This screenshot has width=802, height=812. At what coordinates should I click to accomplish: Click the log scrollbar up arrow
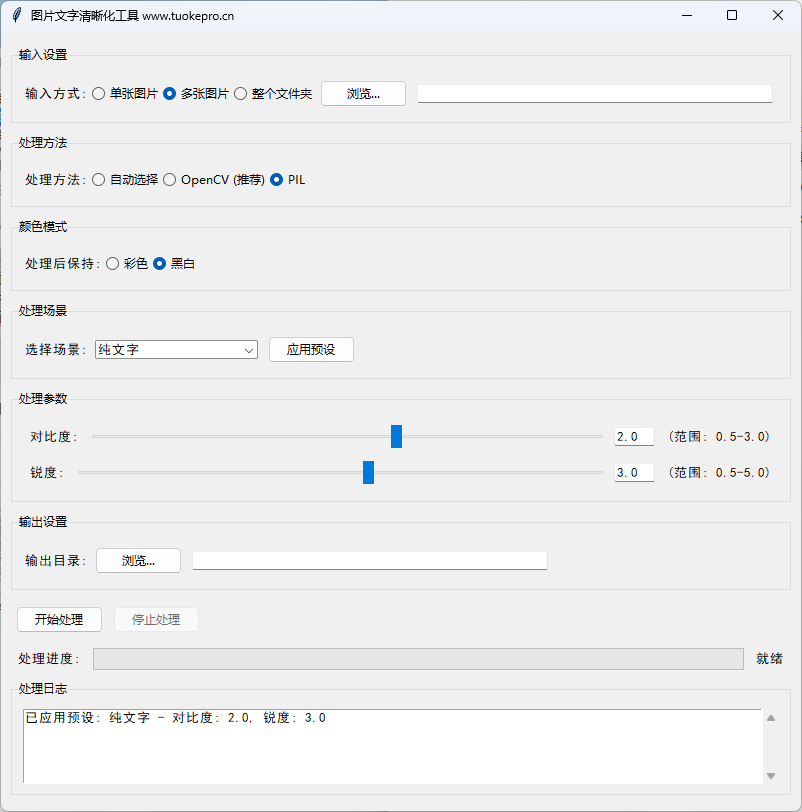[x=771, y=718]
